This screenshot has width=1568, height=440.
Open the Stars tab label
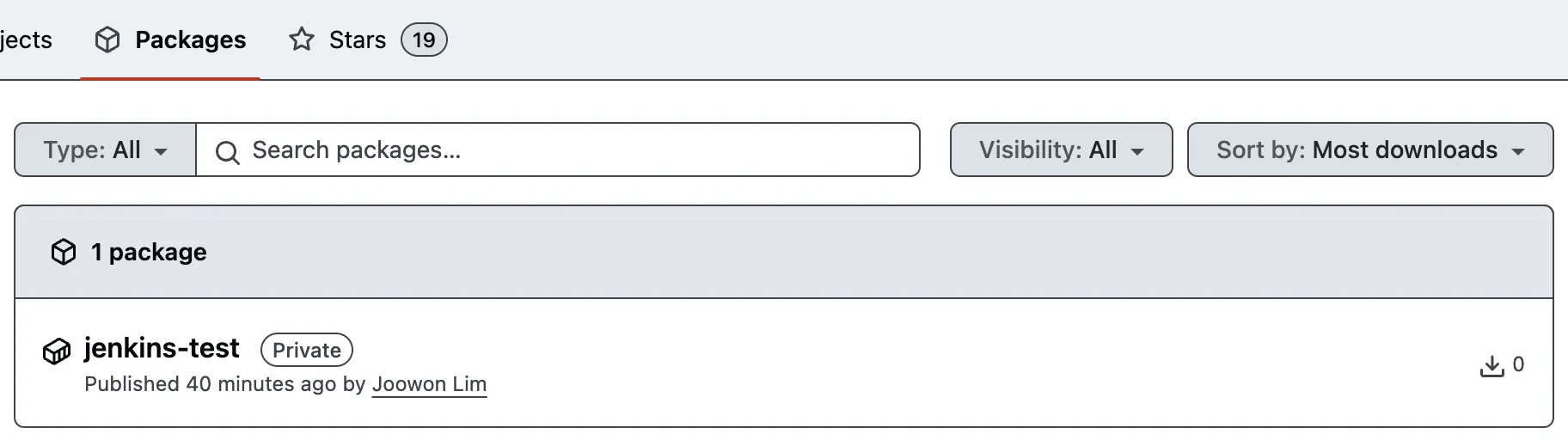pyautogui.click(x=358, y=40)
